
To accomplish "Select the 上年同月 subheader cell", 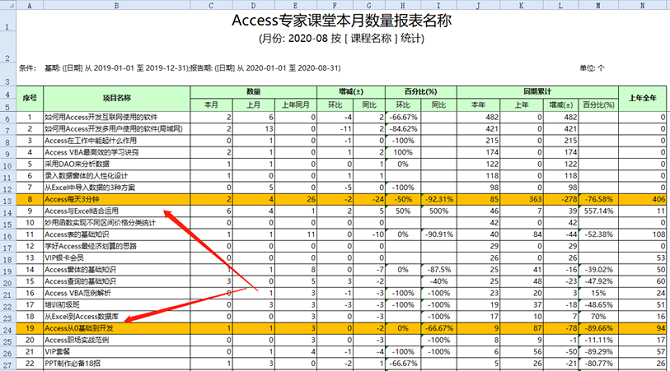I will pos(296,104).
